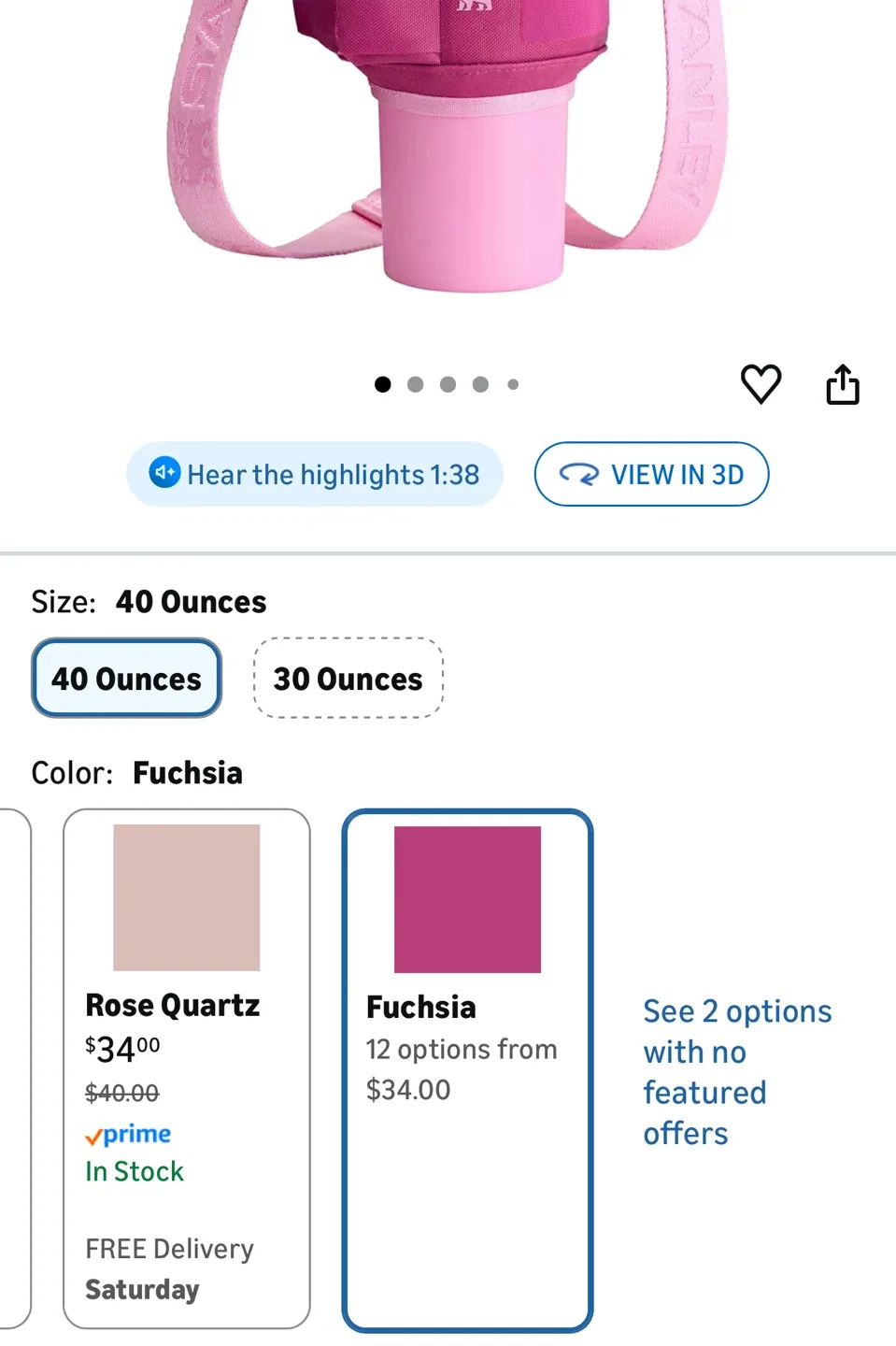Screen dimensions: 896x1346
Task: Select the 30 Ounces size option
Action: 348,678
